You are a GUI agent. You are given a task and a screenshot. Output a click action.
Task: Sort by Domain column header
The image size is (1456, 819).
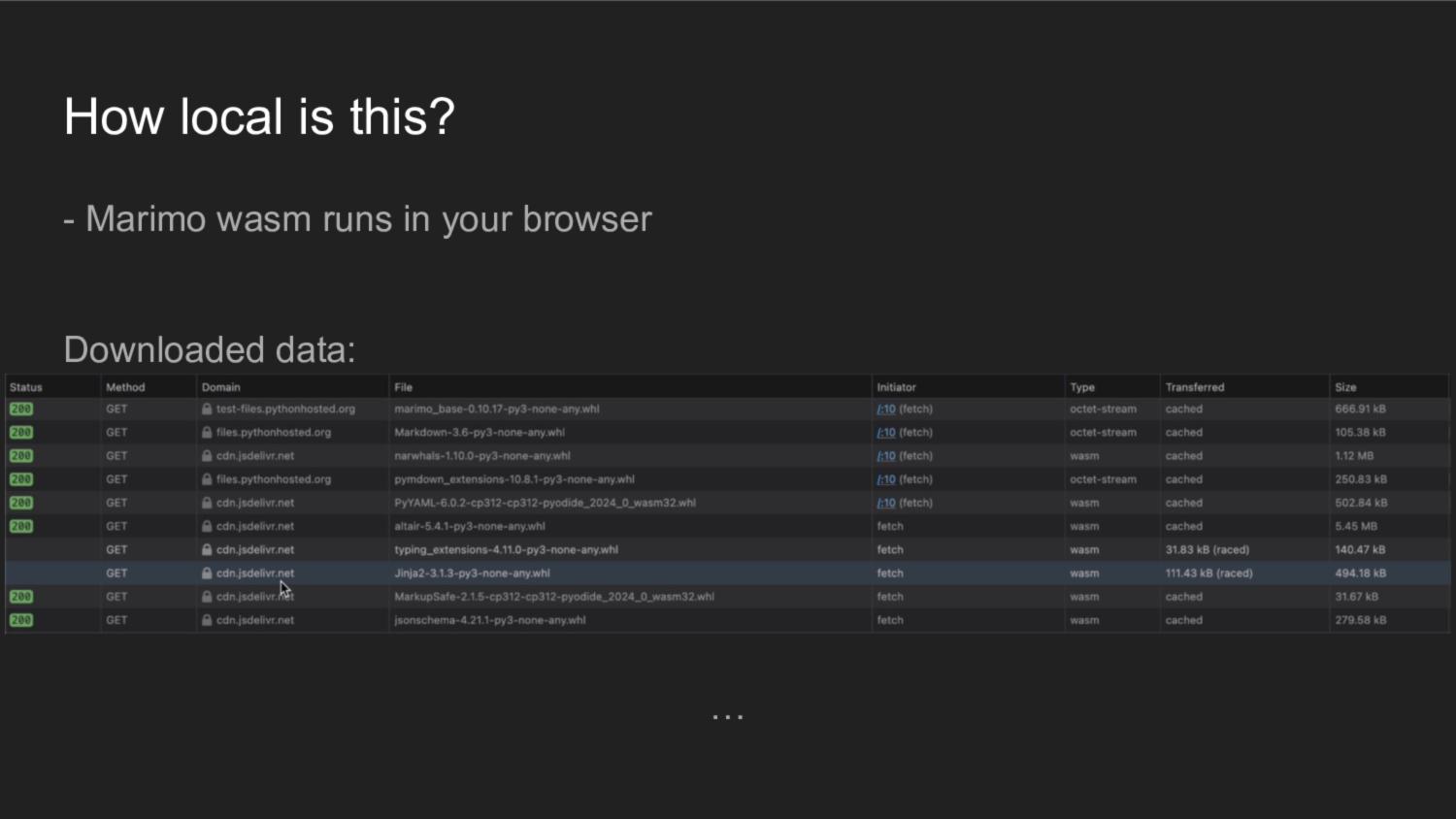221,387
